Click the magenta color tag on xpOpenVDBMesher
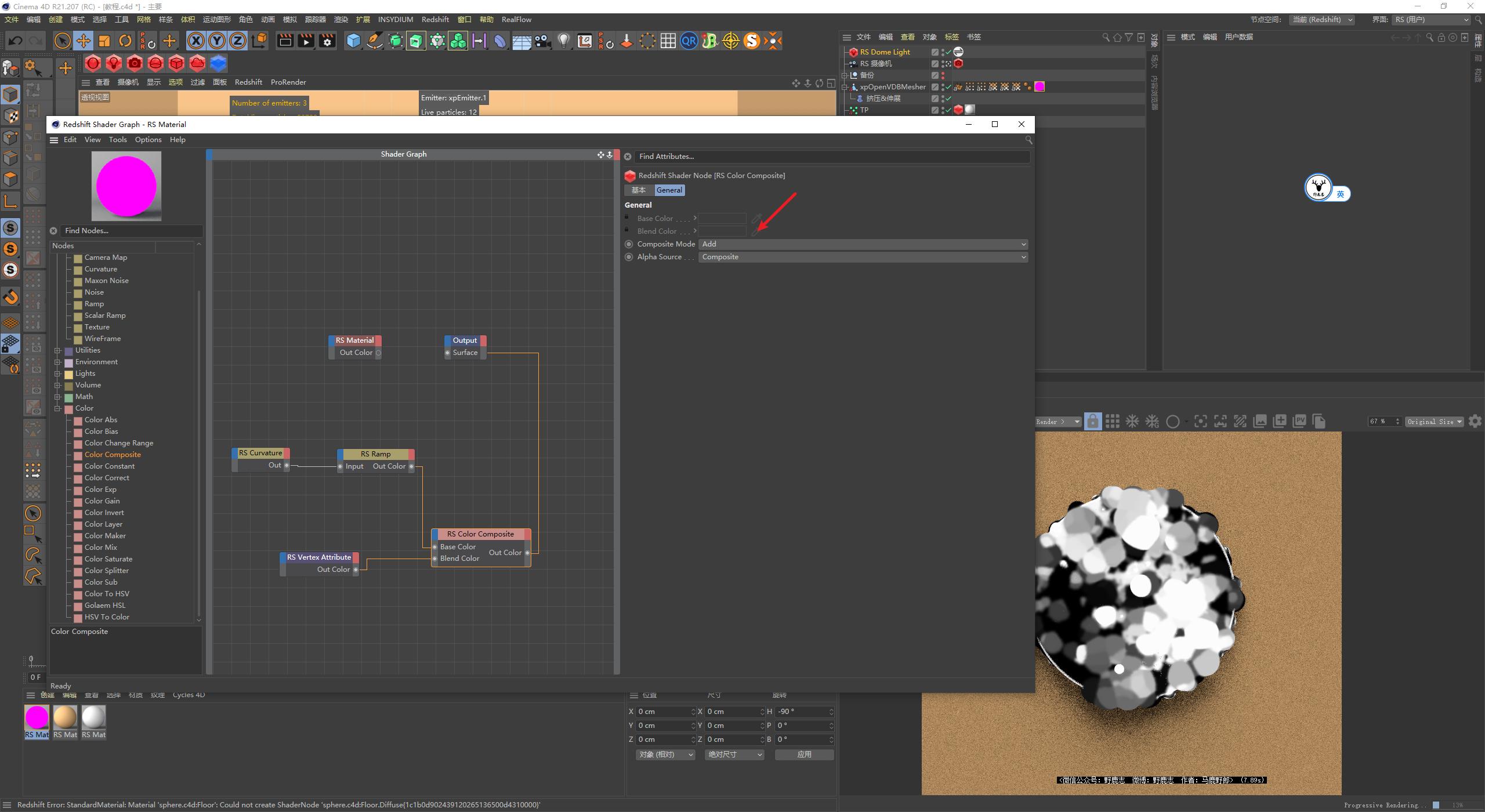Image resolution: width=1485 pixels, height=812 pixels. [x=1039, y=87]
